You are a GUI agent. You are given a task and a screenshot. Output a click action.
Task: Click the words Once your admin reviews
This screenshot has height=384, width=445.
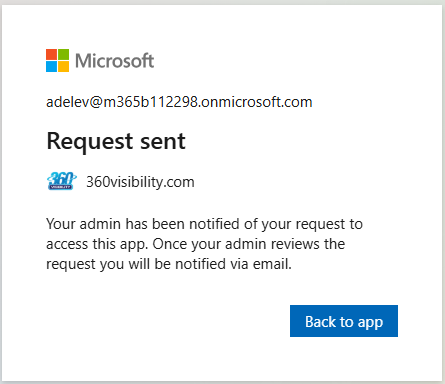[x=236, y=244]
